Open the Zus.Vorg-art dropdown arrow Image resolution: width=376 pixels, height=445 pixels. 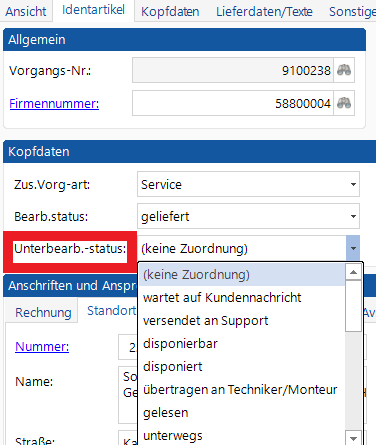[353, 184]
